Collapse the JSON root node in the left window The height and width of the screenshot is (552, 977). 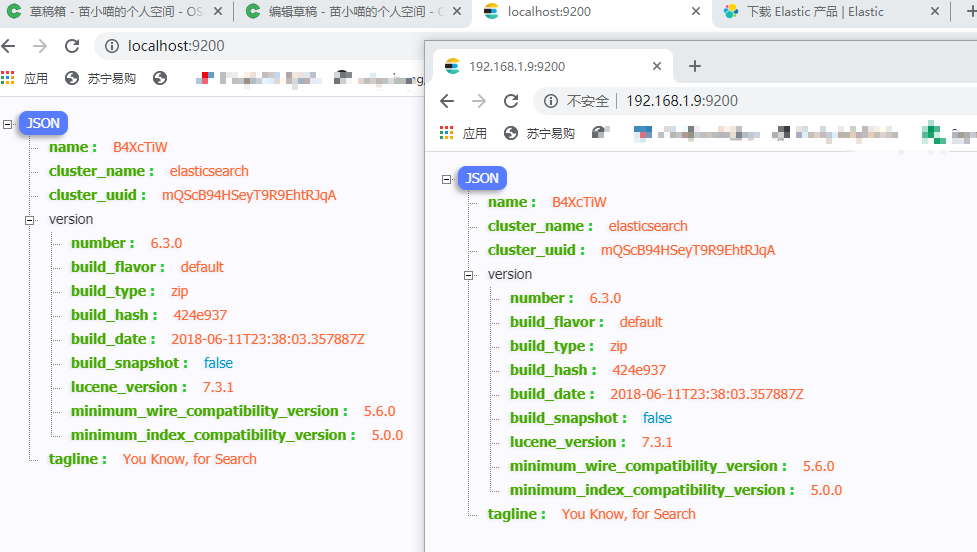pyautogui.click(x=7, y=124)
